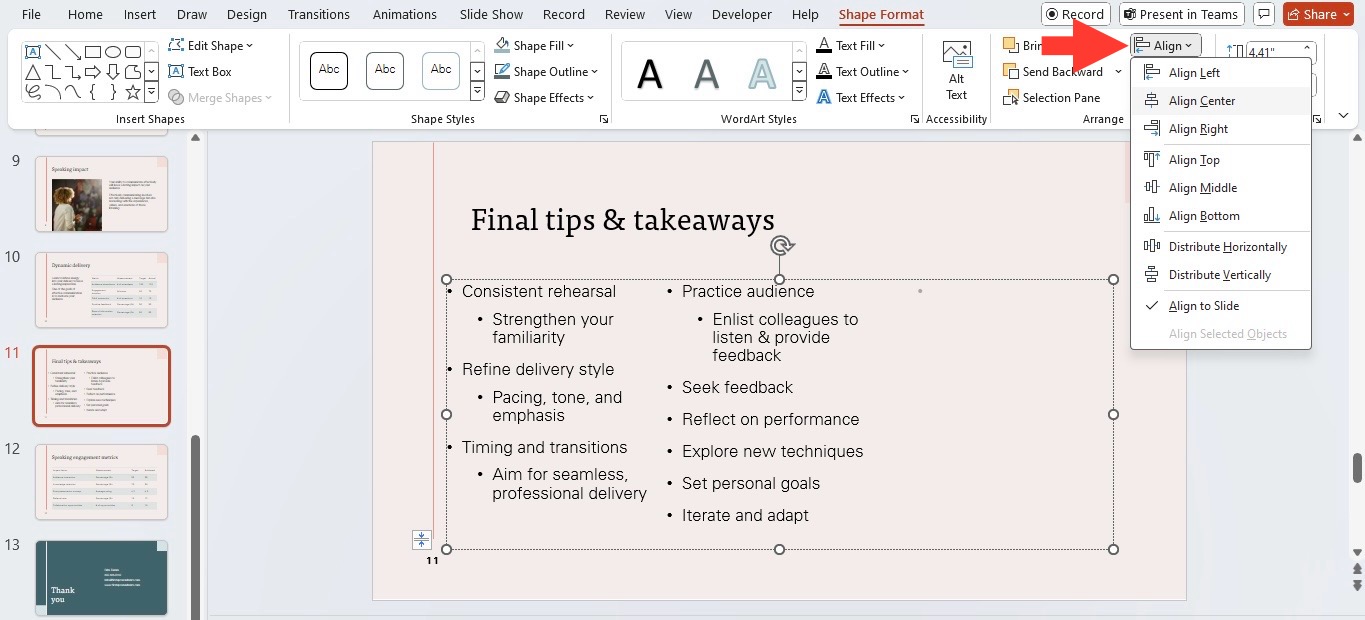The image size is (1365, 620).
Task: Switch to the Animations tab
Action: [405, 15]
